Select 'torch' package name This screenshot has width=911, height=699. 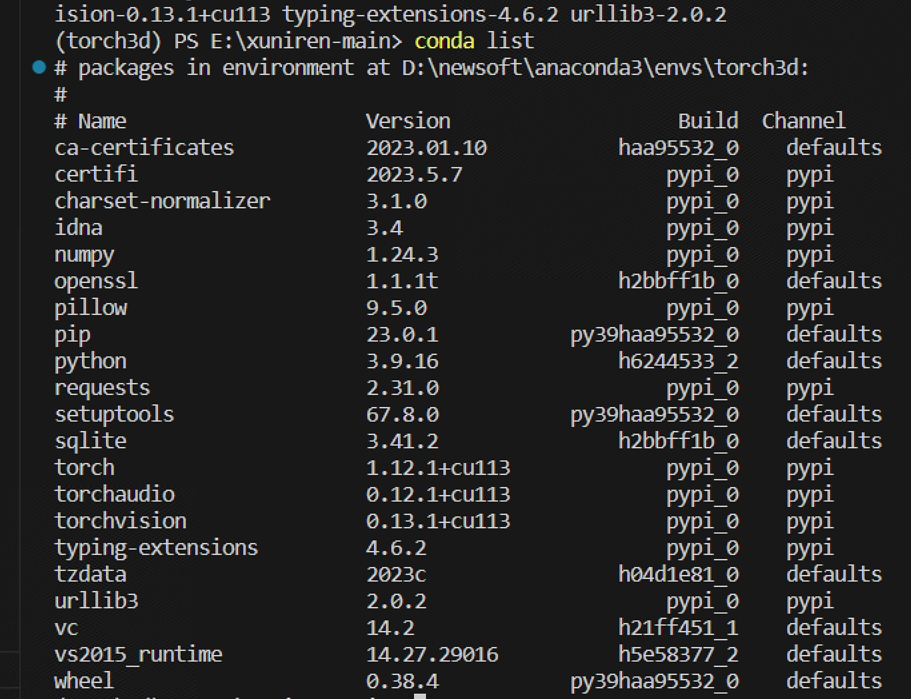pyautogui.click(x=84, y=468)
